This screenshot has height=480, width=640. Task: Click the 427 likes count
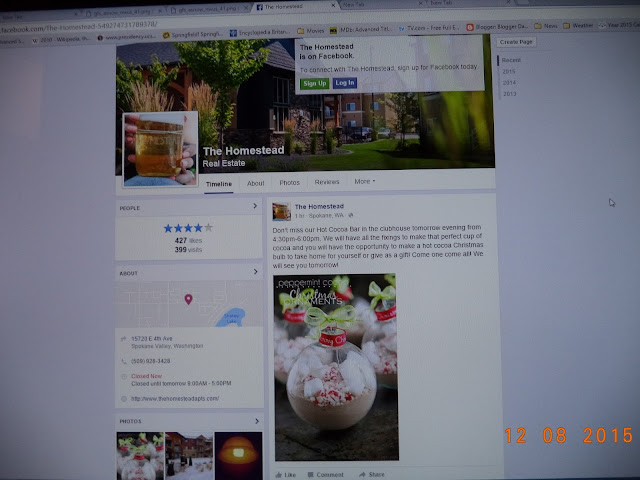point(188,240)
